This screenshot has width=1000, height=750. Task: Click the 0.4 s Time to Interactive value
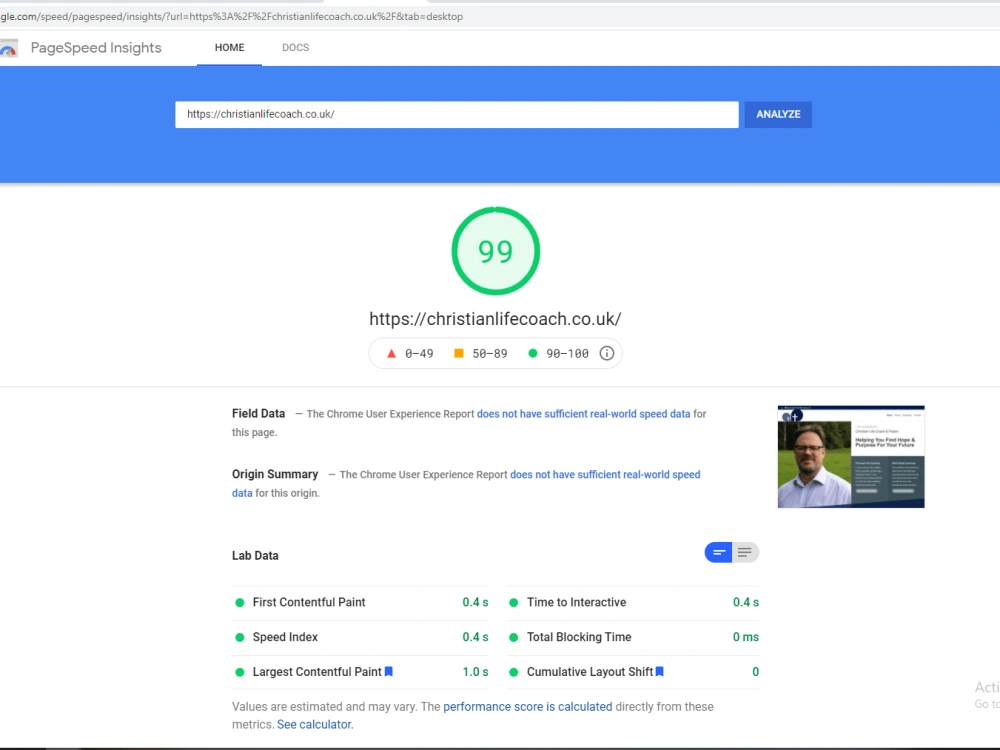pos(746,603)
